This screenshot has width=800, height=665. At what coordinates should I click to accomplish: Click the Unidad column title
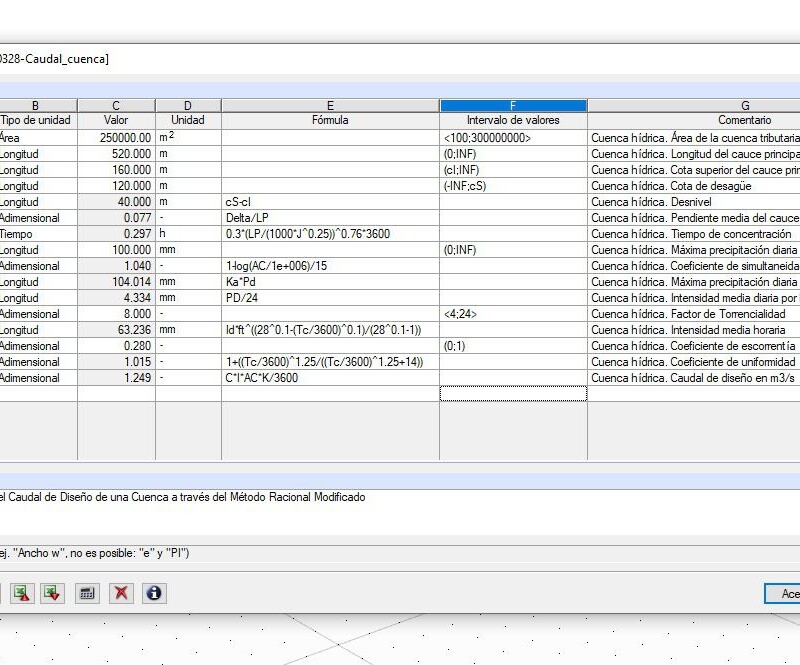[x=188, y=120]
